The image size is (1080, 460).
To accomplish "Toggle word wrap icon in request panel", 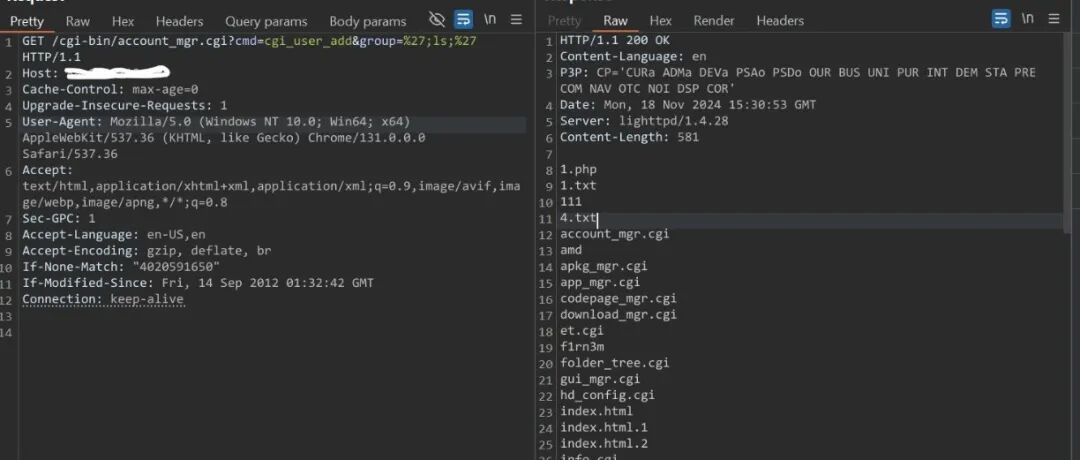I will coord(464,19).
